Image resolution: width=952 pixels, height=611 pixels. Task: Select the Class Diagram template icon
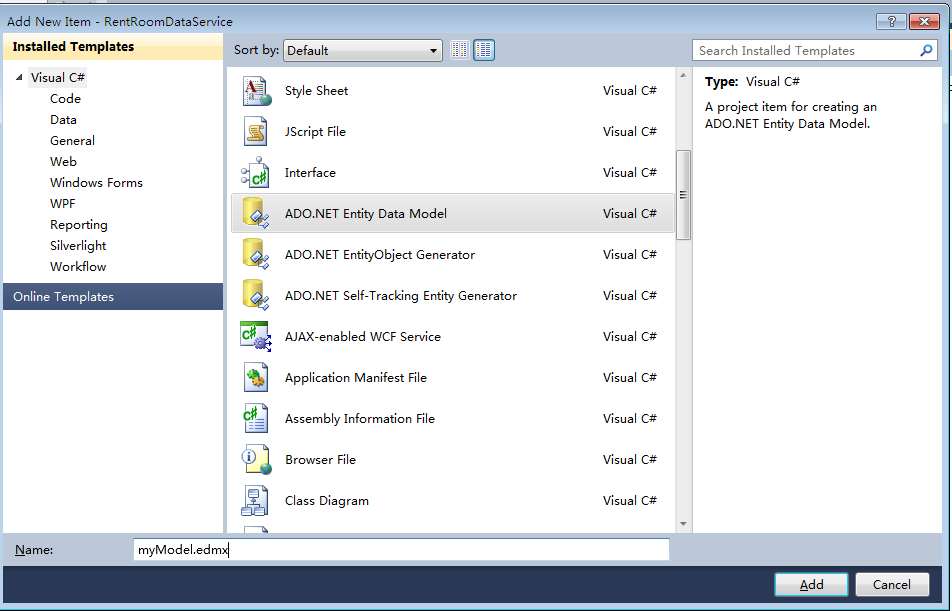(255, 500)
